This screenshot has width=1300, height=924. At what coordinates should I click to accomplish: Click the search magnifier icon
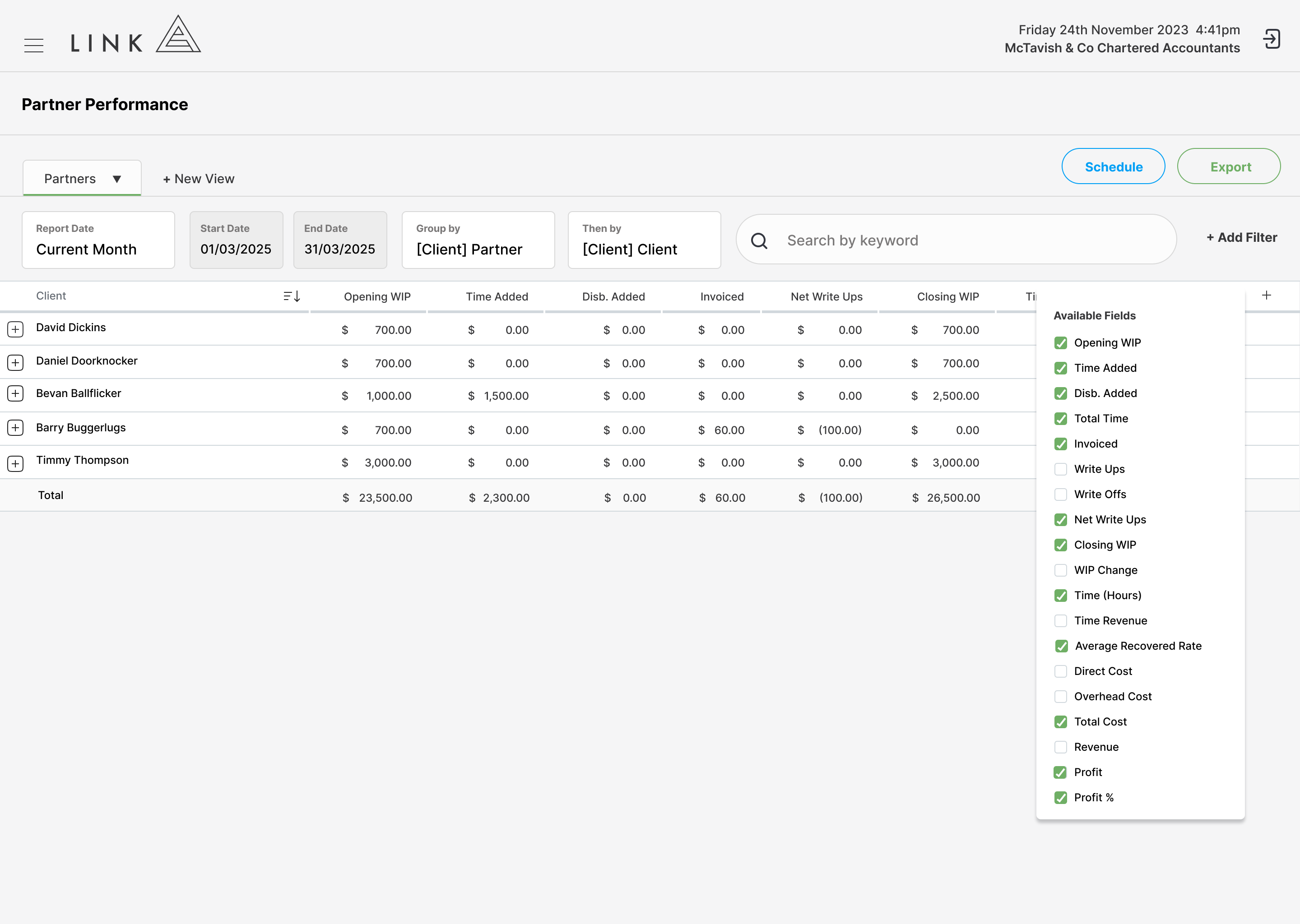(759, 240)
